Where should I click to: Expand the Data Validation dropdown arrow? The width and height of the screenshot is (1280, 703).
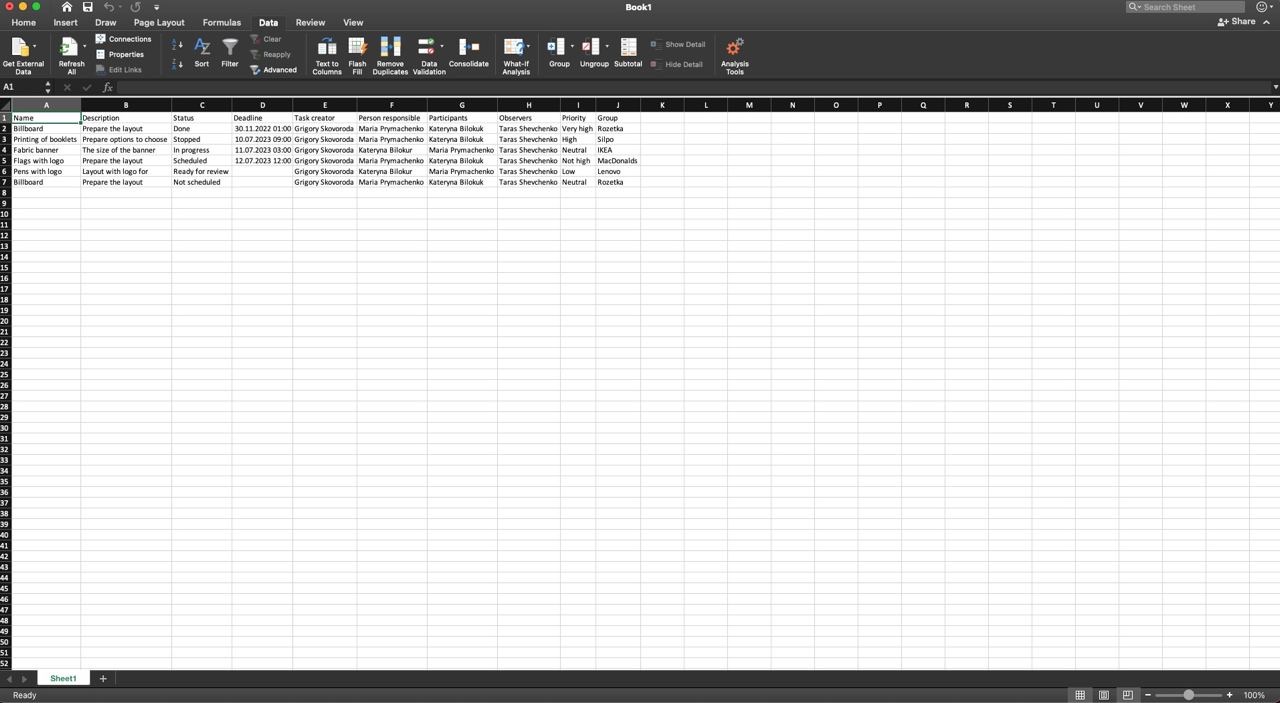[442, 46]
